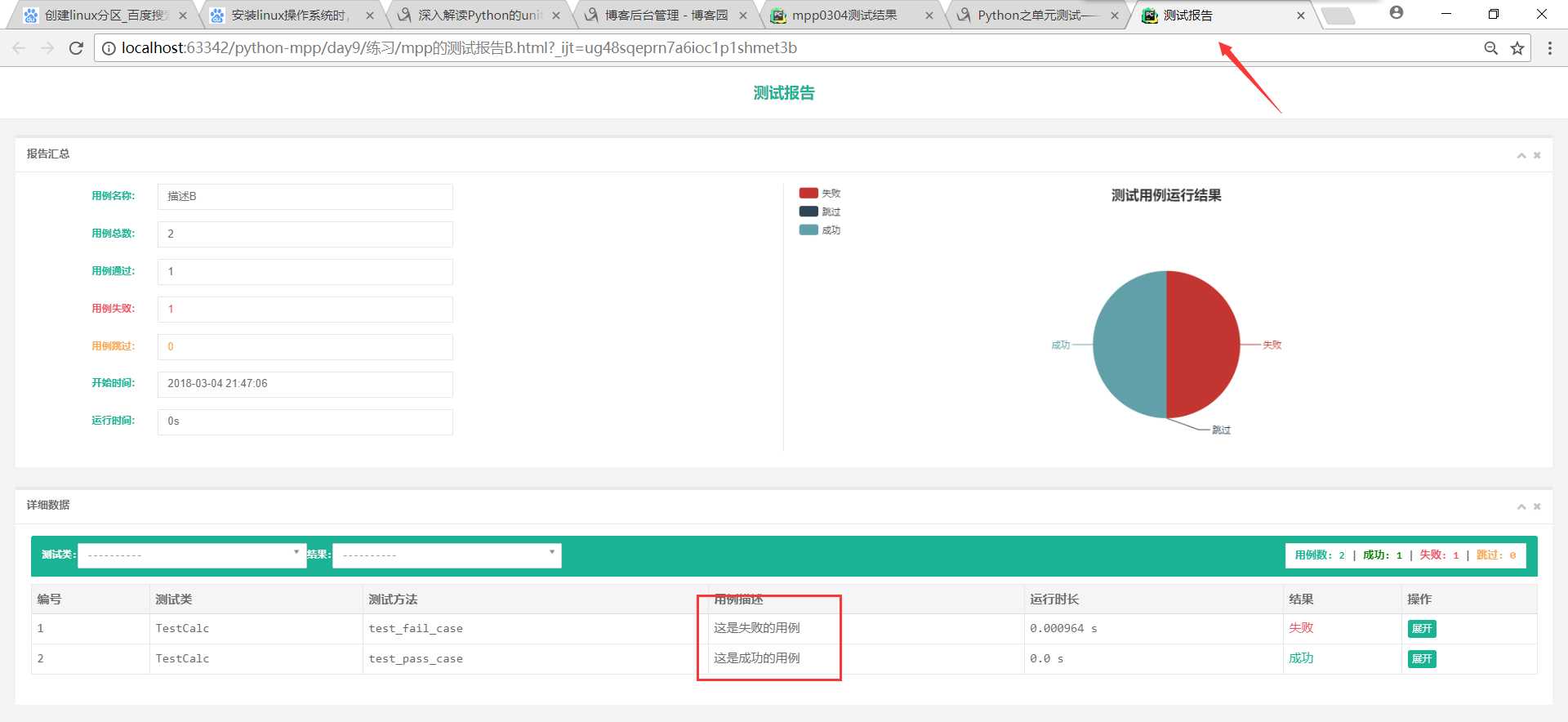Click the 用例总数 field
This screenshot has width=1568, height=722.
tap(305, 234)
